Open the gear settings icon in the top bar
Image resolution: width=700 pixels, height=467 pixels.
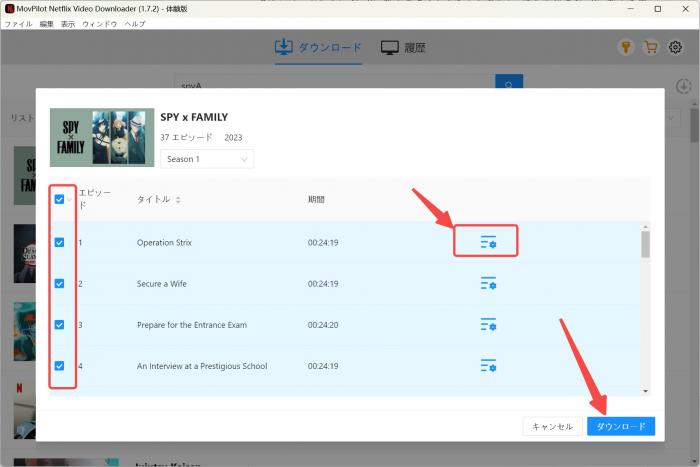point(675,47)
